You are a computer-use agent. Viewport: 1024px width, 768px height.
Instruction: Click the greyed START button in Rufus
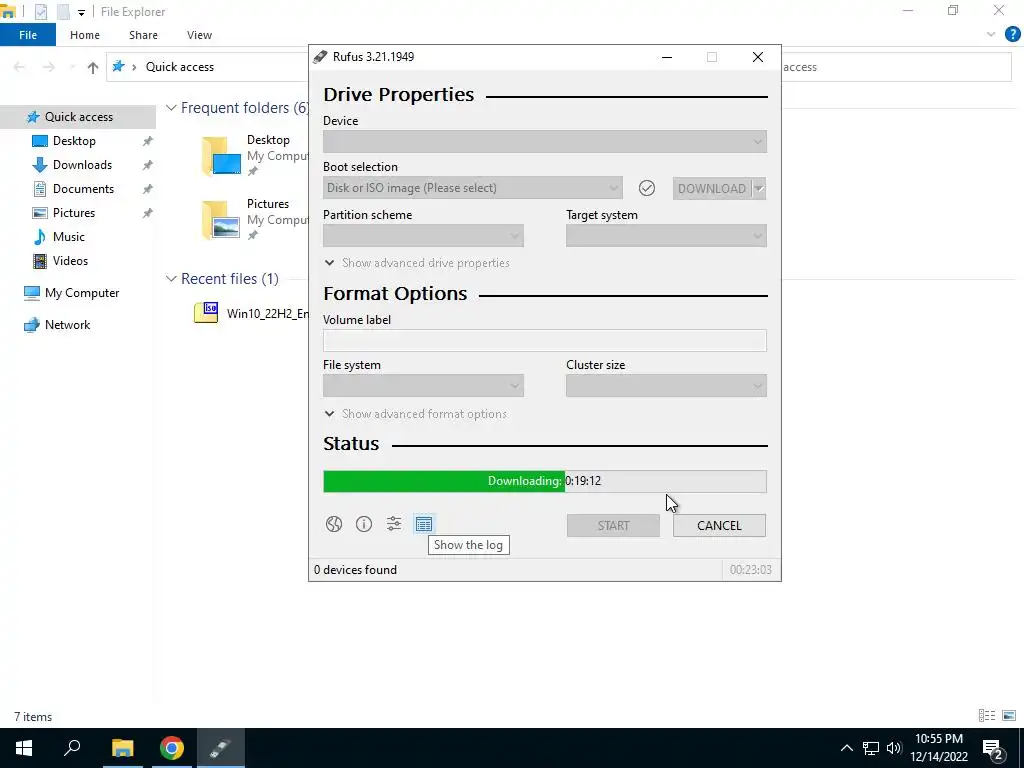[x=613, y=526]
